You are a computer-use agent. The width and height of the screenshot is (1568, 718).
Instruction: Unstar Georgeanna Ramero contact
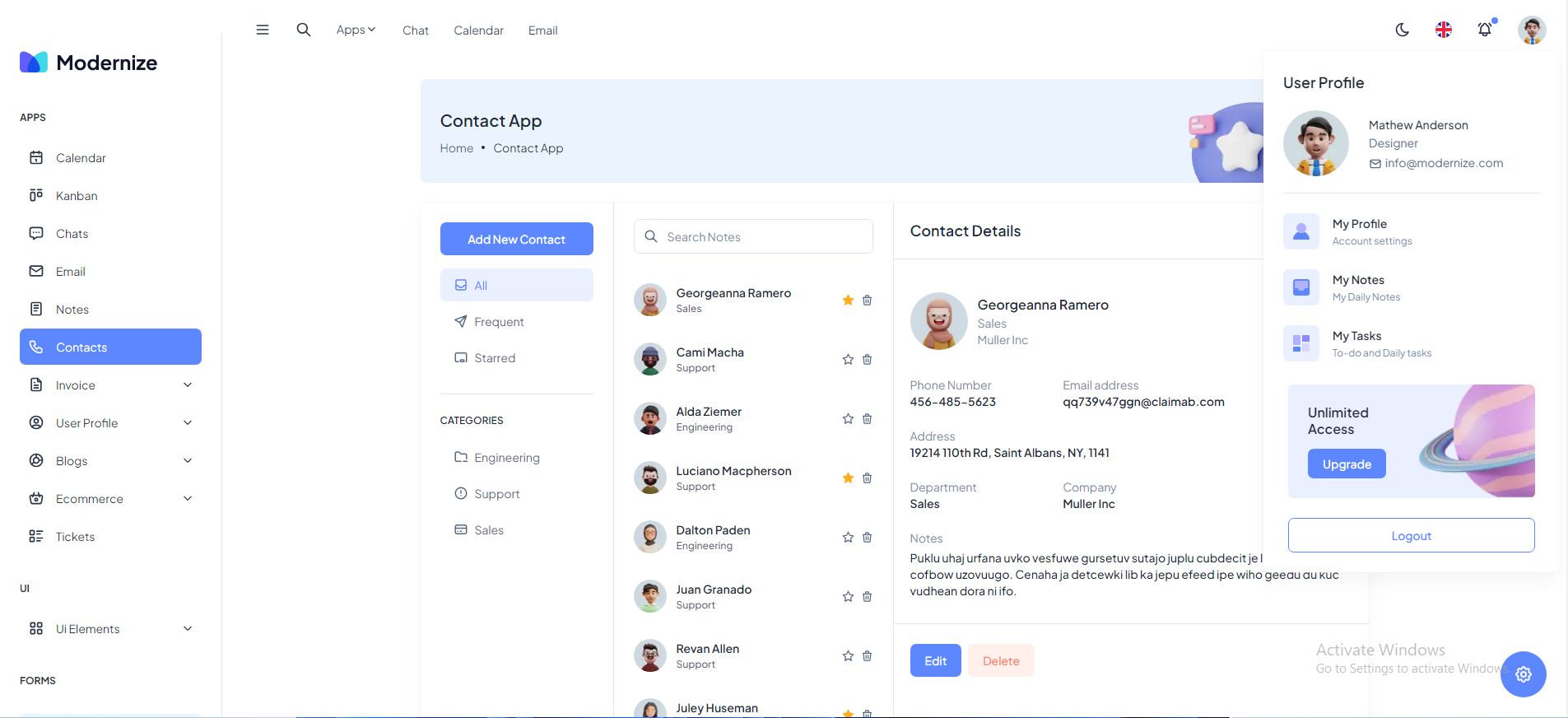pos(848,301)
